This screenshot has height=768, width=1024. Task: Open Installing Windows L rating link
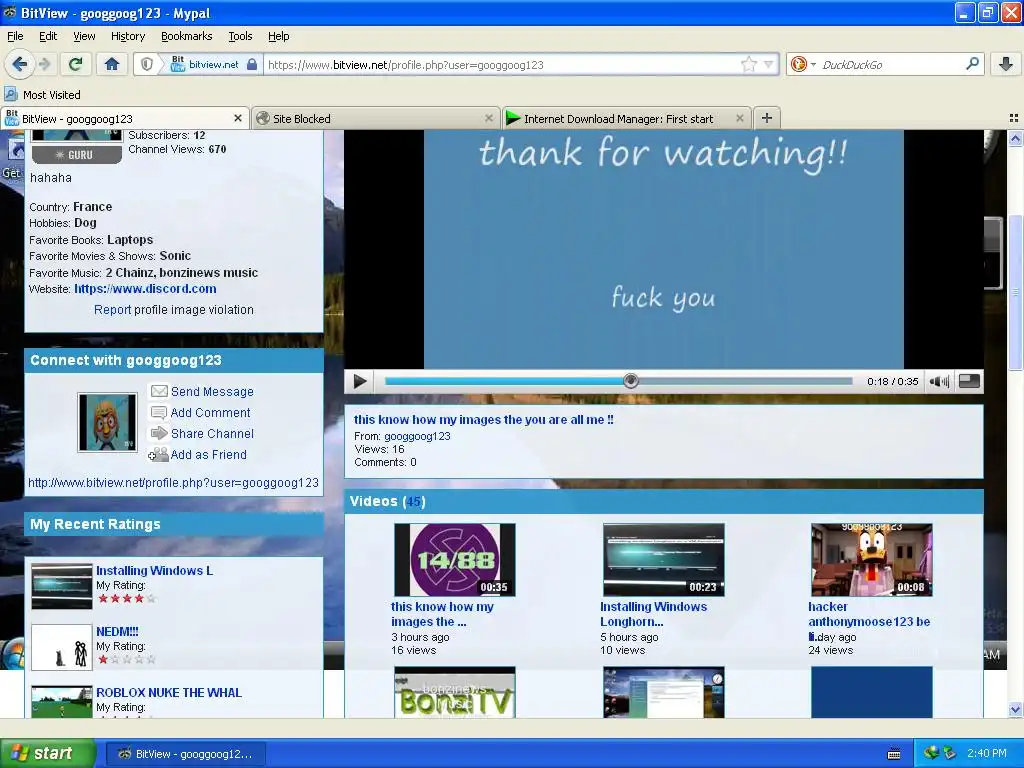click(x=154, y=570)
